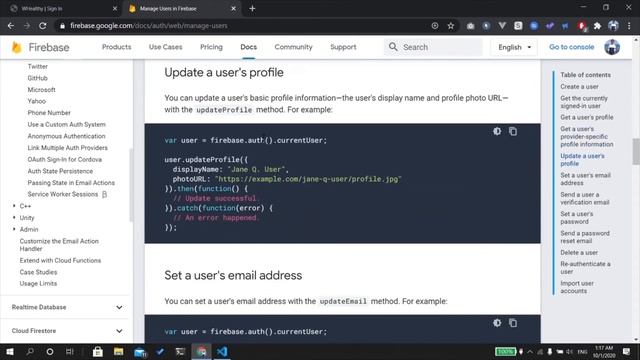
Task: Click the camera extension icon
Action: pyautogui.click(x=470, y=26)
